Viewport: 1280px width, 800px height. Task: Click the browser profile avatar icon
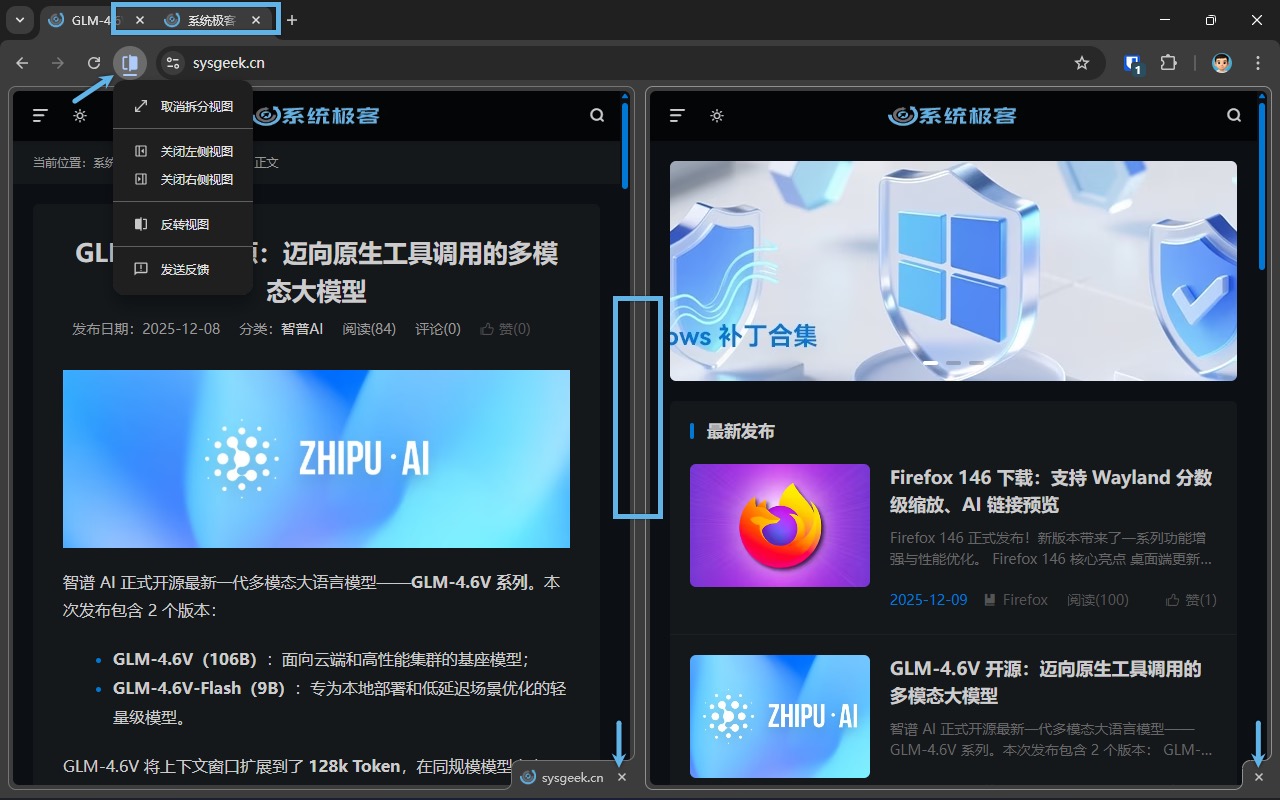pyautogui.click(x=1221, y=62)
